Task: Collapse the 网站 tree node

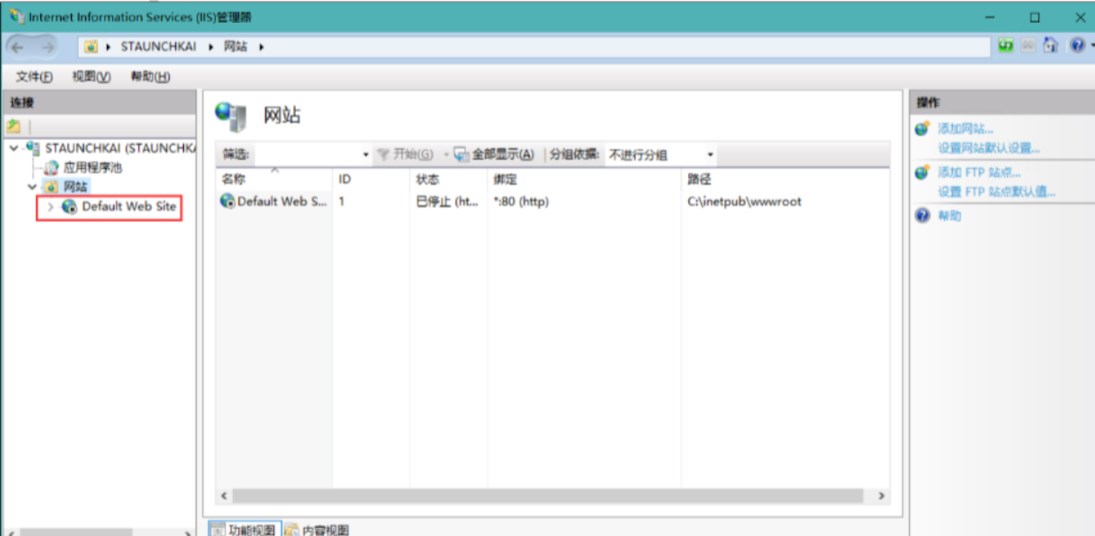Action: pyautogui.click(x=31, y=187)
